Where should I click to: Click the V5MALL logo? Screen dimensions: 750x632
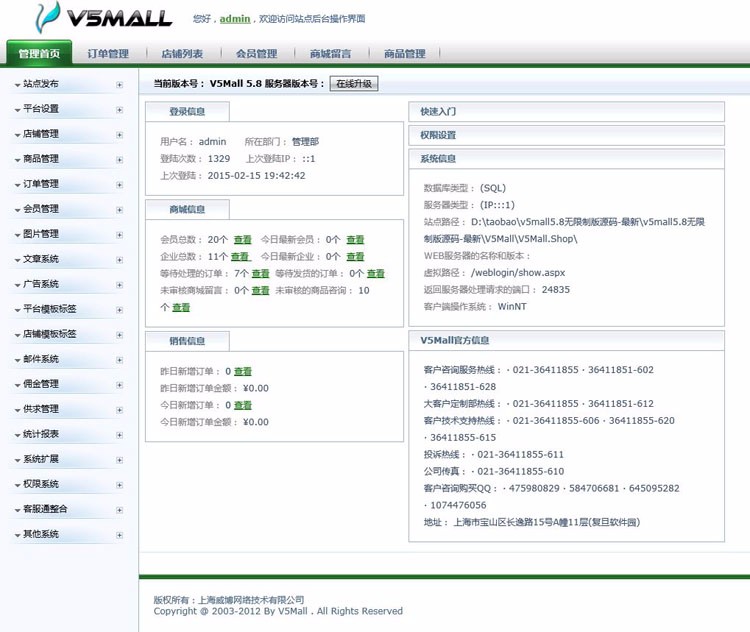(x=103, y=18)
